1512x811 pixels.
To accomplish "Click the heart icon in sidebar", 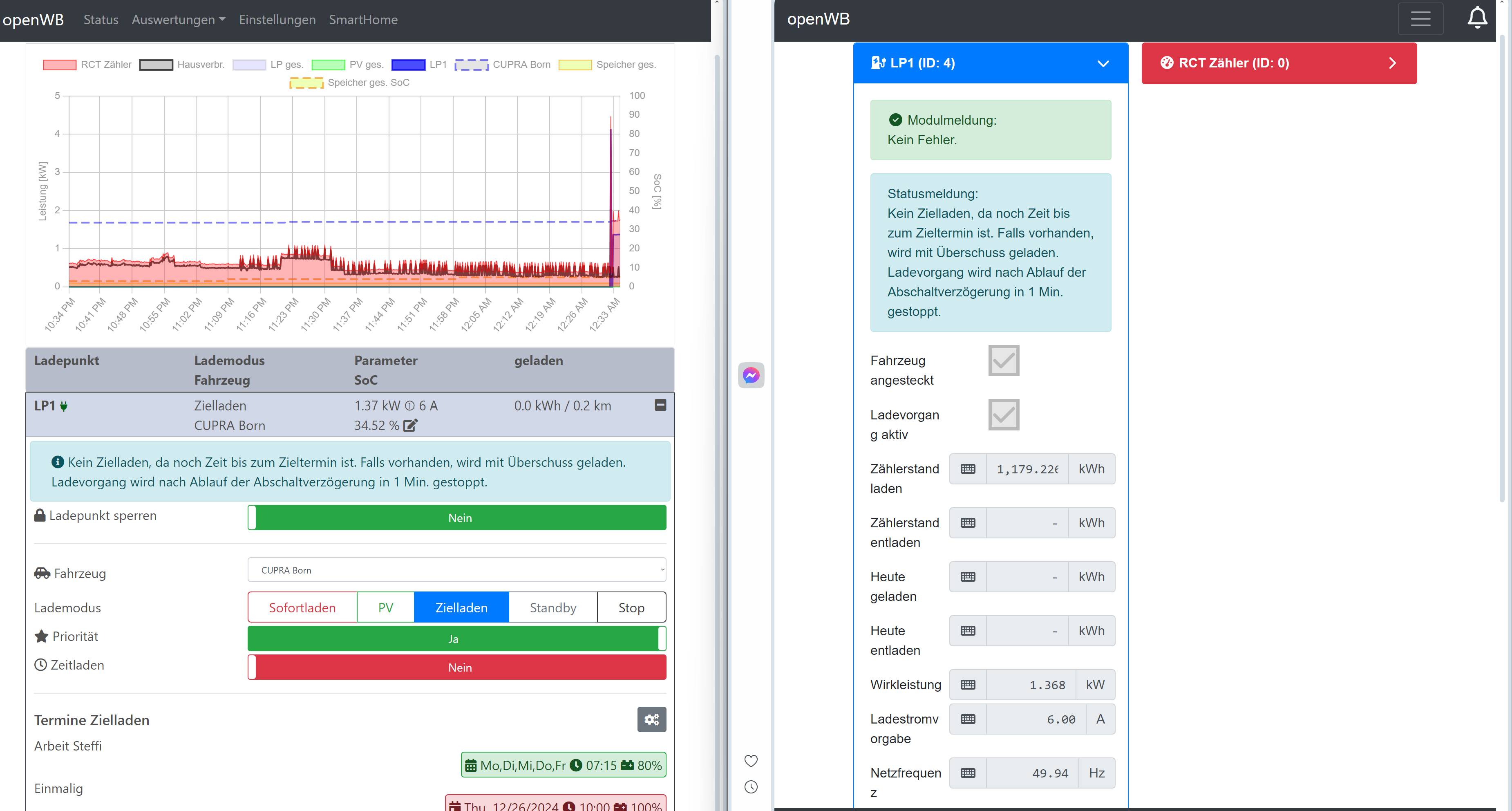I will click(x=751, y=761).
